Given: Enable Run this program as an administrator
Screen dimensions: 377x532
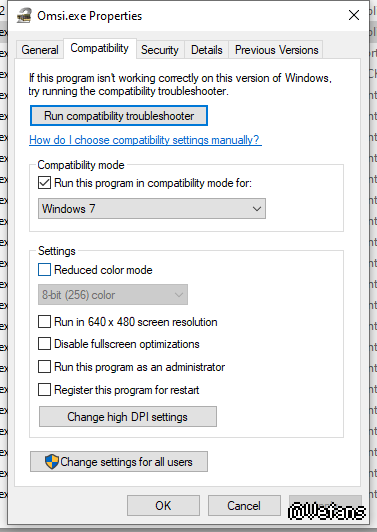Looking at the screenshot, I should (44, 367).
